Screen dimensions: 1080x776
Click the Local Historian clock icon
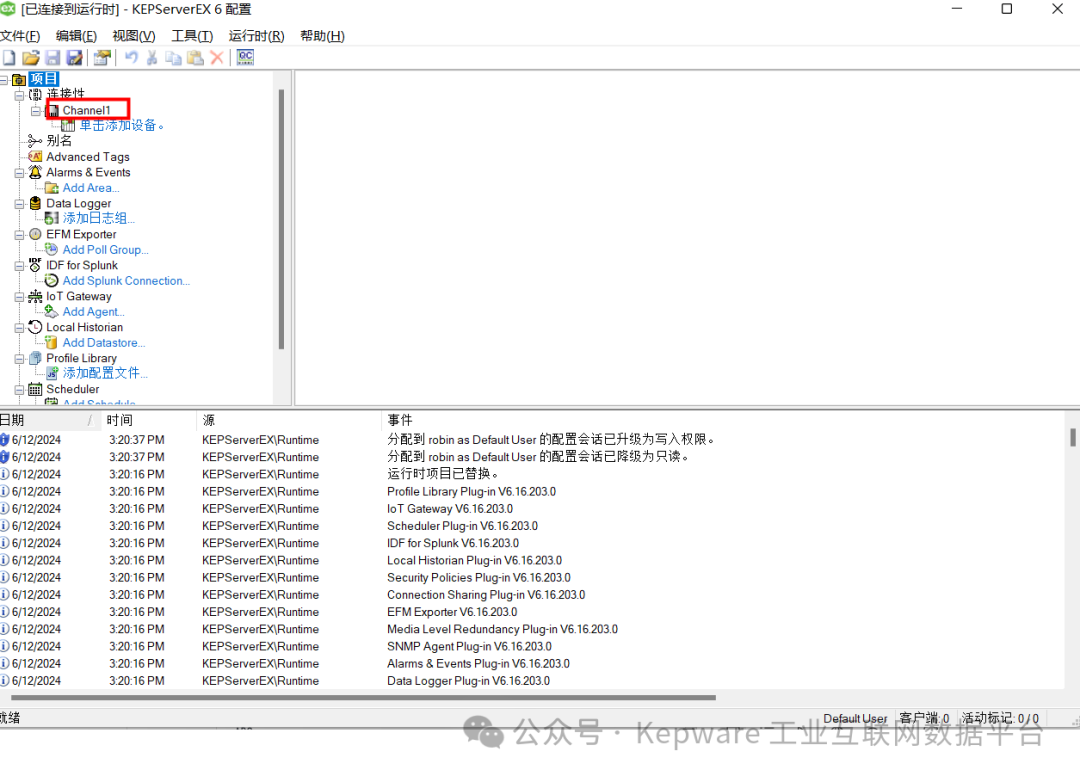point(35,327)
